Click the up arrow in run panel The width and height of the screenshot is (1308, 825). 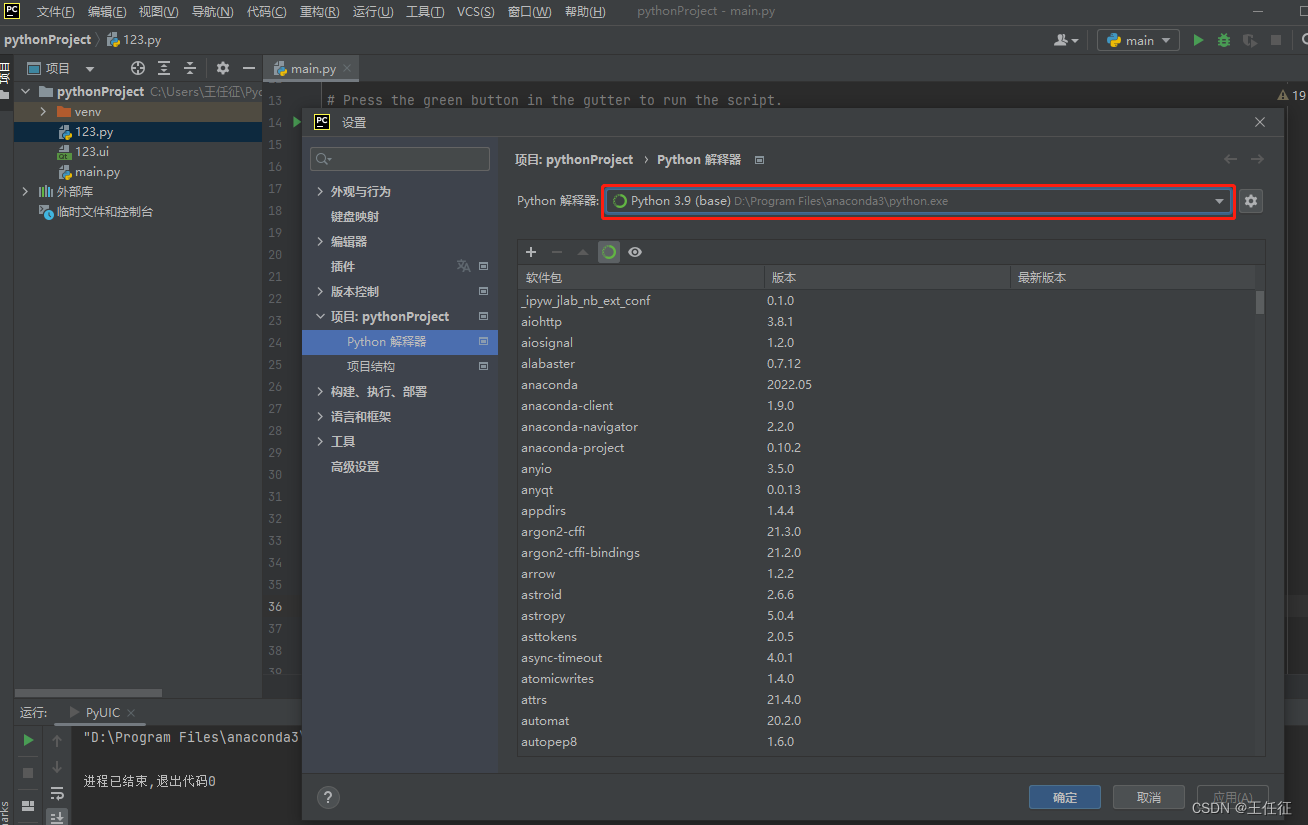tap(57, 741)
